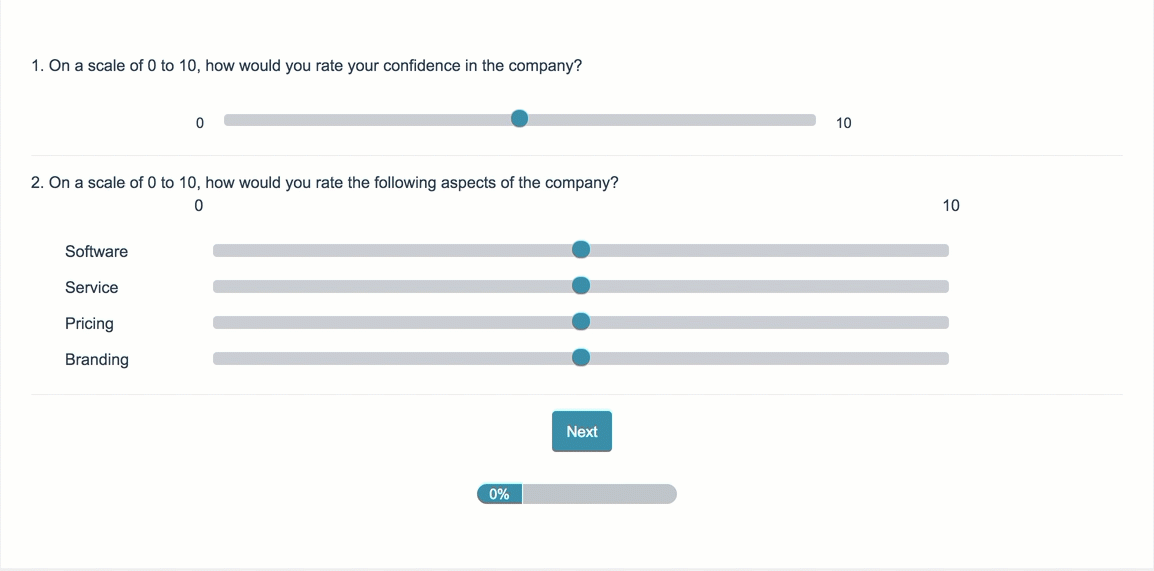Click Service slider track left of handle
Screen dimensions: 1154x571
click(395, 286)
